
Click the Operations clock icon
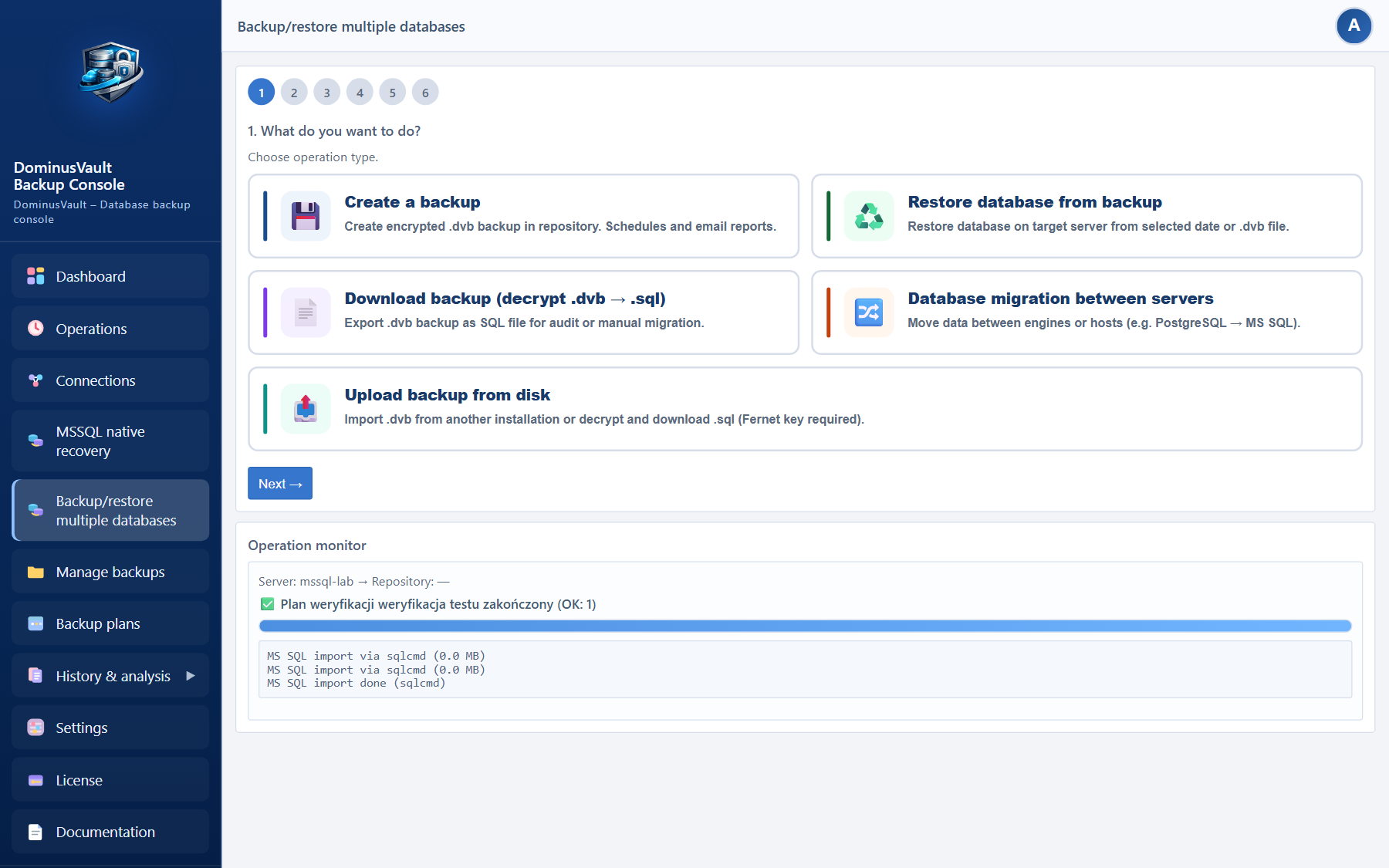(x=35, y=328)
